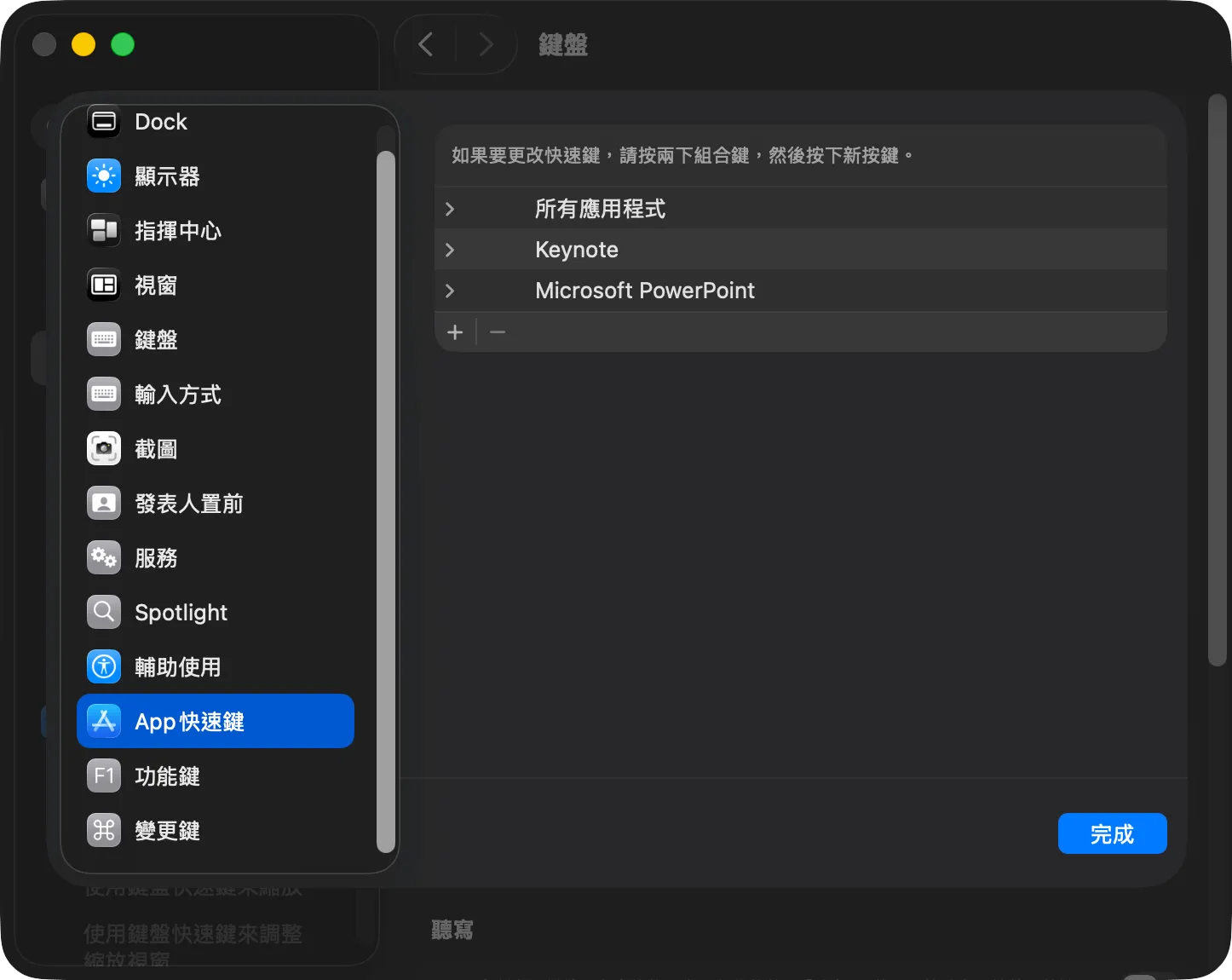Select the 服務 (Services) shortcuts icon
The height and width of the screenshot is (980, 1232).
pos(103,557)
